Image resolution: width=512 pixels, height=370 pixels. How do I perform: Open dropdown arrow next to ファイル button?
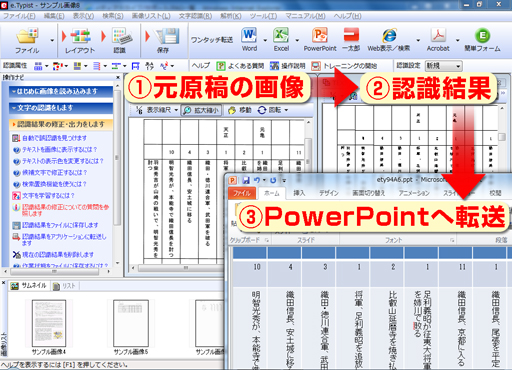coord(52,40)
